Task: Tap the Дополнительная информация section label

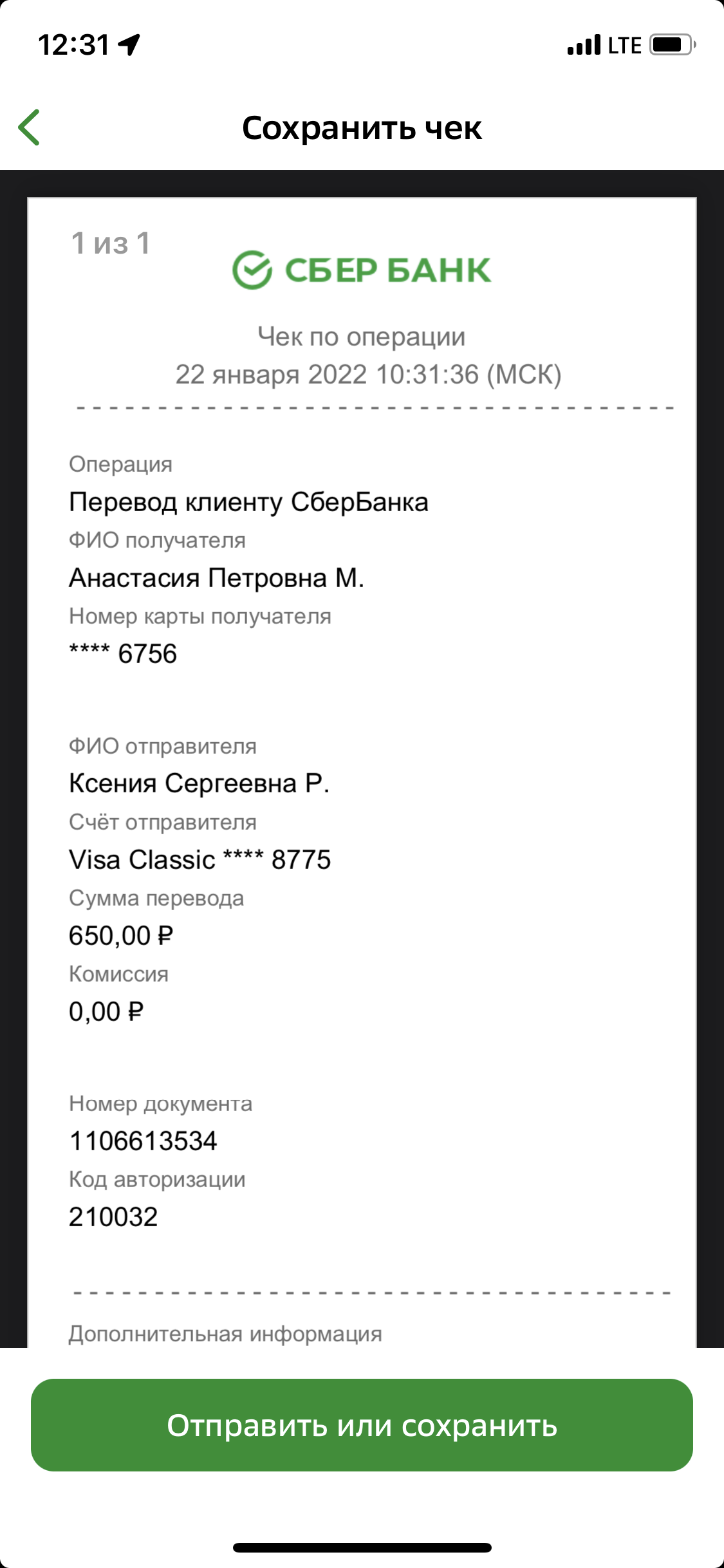Action: (x=225, y=1334)
